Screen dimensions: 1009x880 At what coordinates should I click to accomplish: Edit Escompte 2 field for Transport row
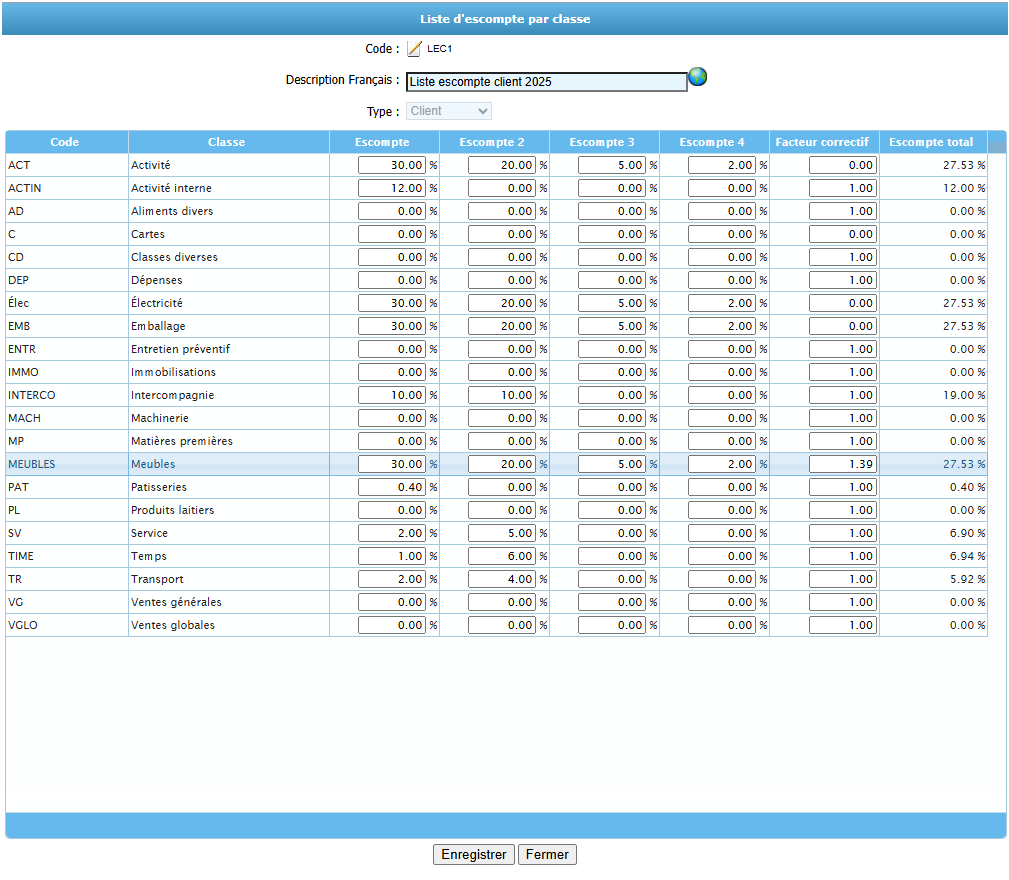tap(502, 580)
